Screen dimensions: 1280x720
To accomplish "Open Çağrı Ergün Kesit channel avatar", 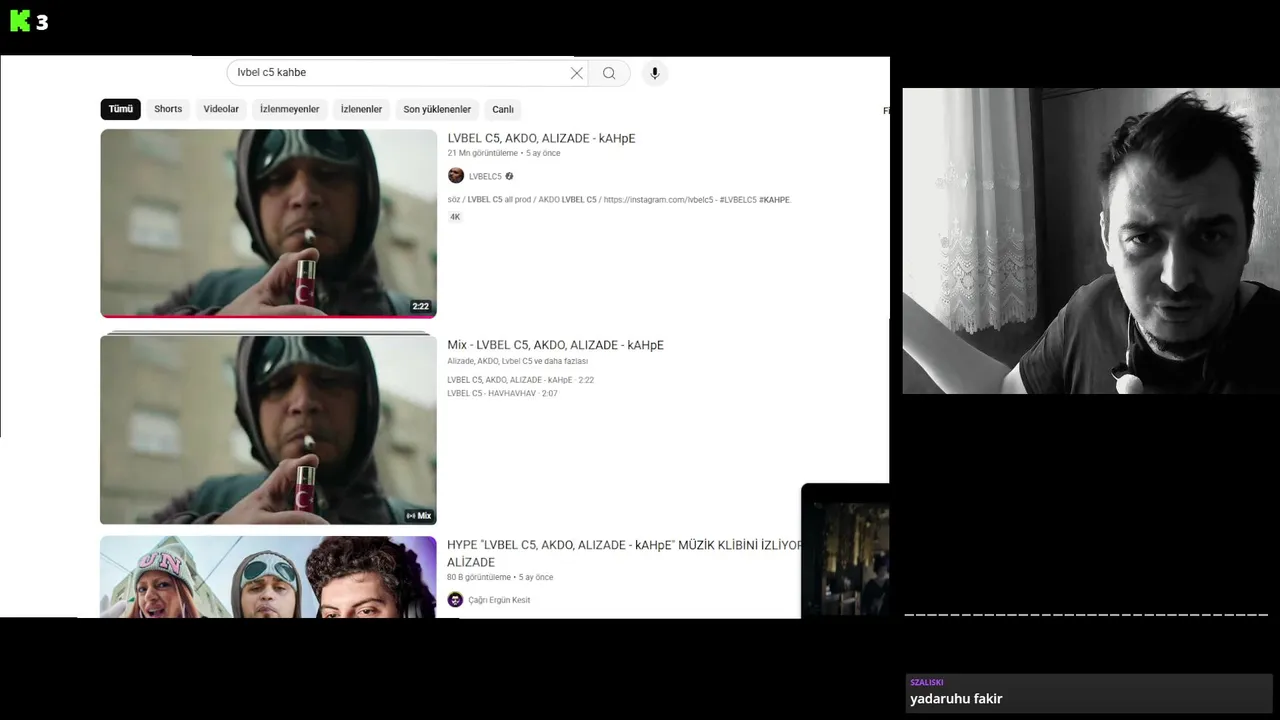I will [x=455, y=600].
